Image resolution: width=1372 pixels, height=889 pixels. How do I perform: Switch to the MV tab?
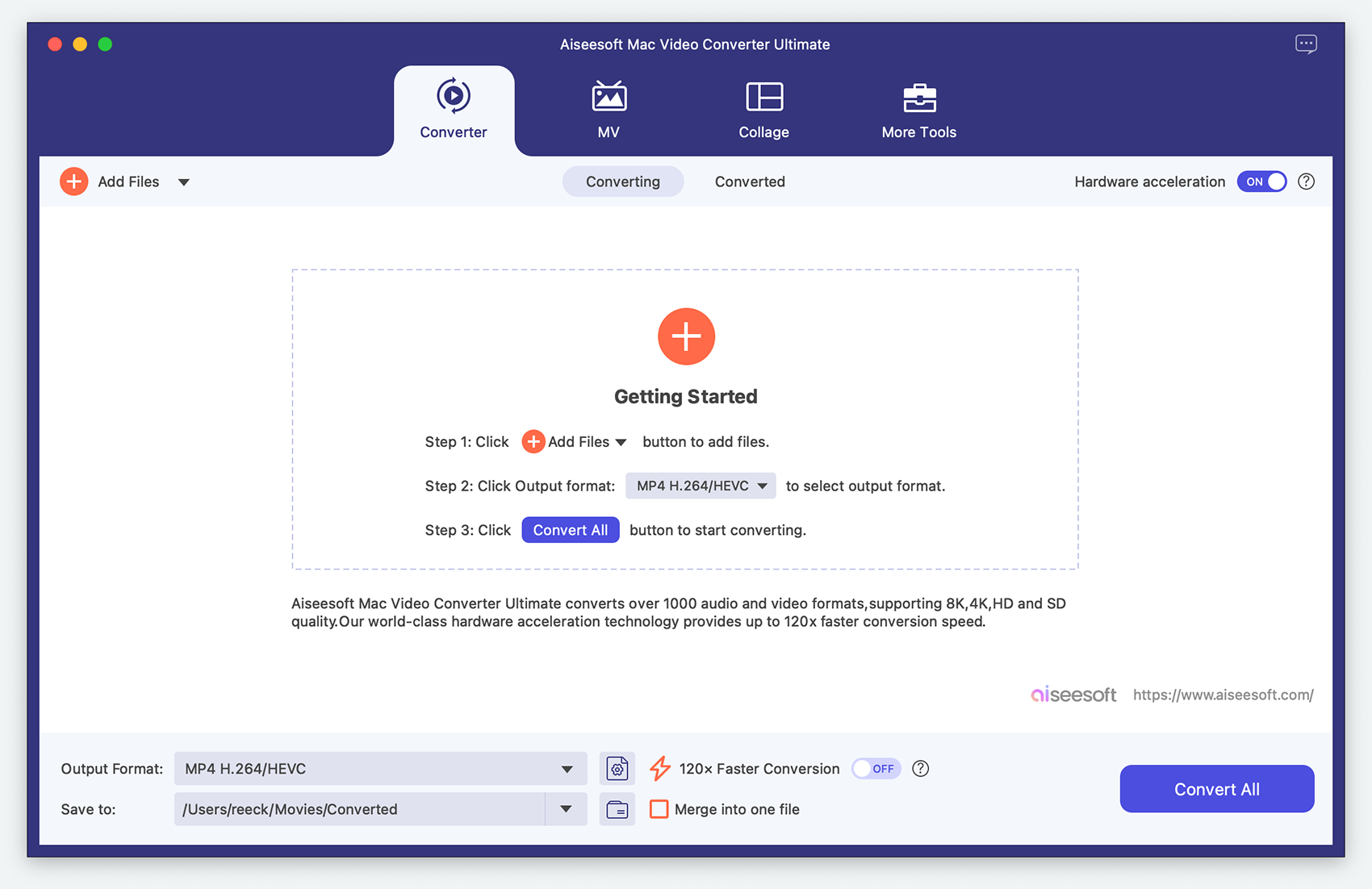[609, 111]
